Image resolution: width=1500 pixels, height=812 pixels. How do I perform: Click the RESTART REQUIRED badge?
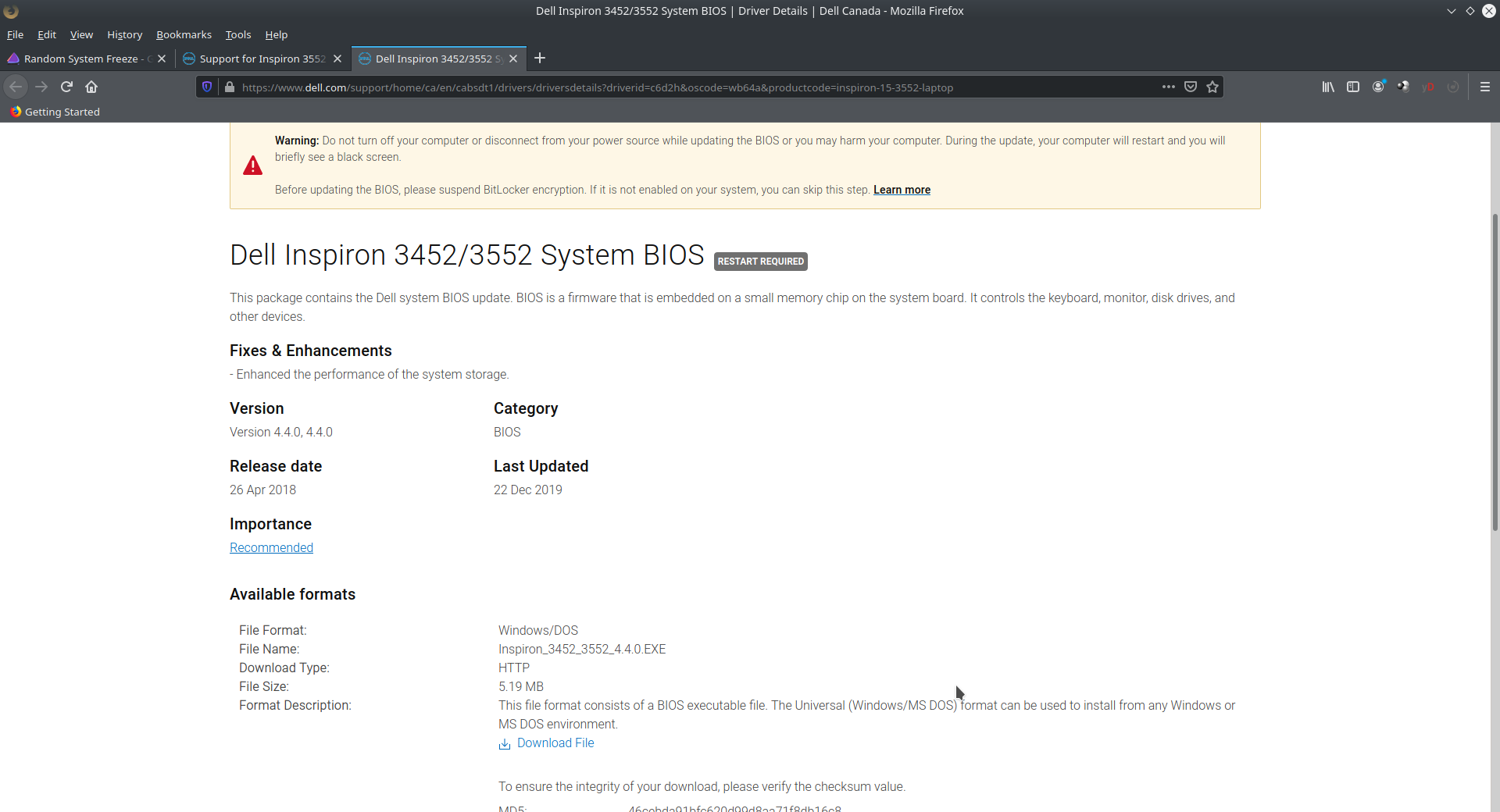[x=760, y=262]
